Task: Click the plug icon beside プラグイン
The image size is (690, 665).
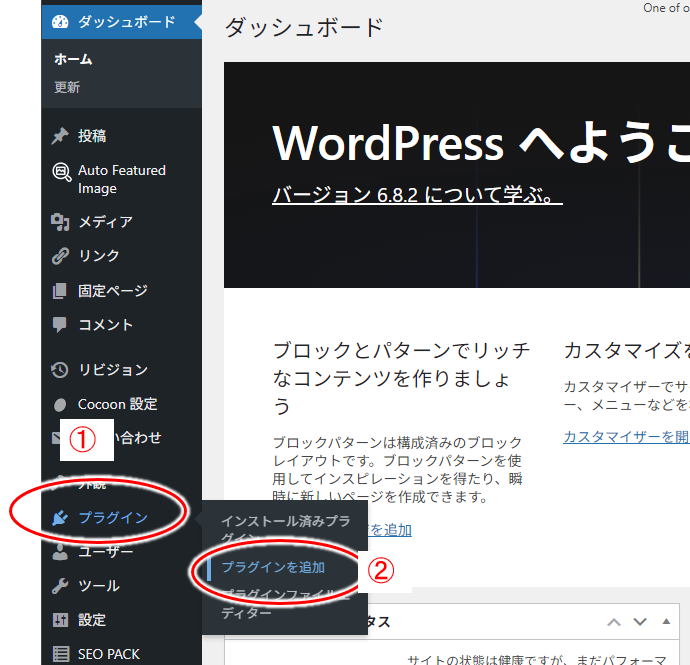Action: (x=60, y=518)
